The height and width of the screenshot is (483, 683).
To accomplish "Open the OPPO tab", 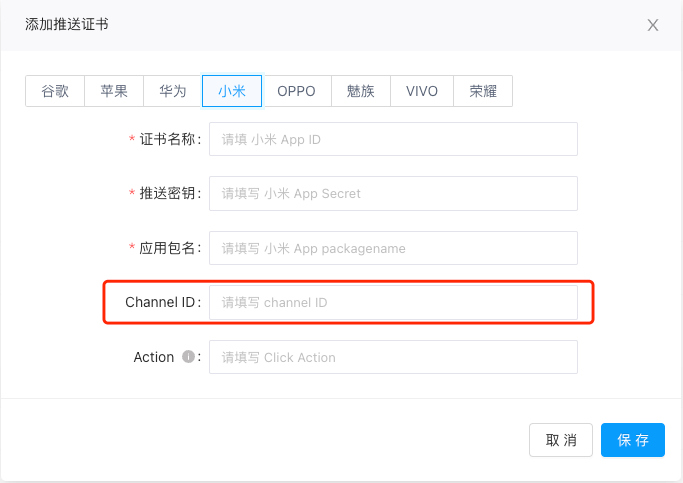I will click(296, 91).
